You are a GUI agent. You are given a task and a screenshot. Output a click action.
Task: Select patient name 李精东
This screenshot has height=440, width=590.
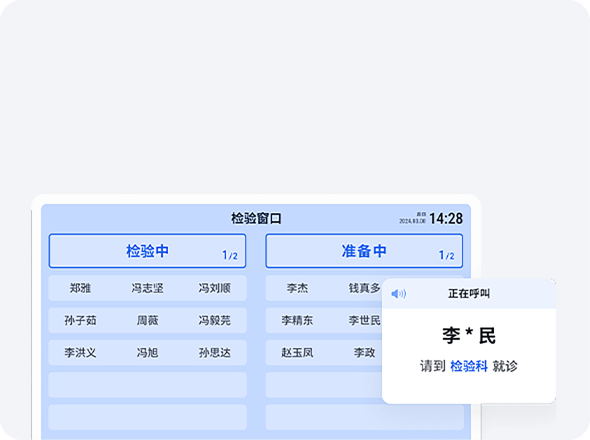tap(297, 320)
